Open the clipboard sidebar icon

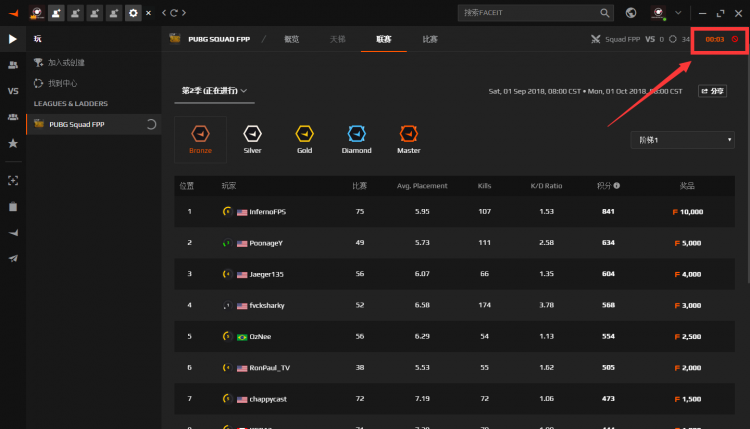[x=13, y=207]
